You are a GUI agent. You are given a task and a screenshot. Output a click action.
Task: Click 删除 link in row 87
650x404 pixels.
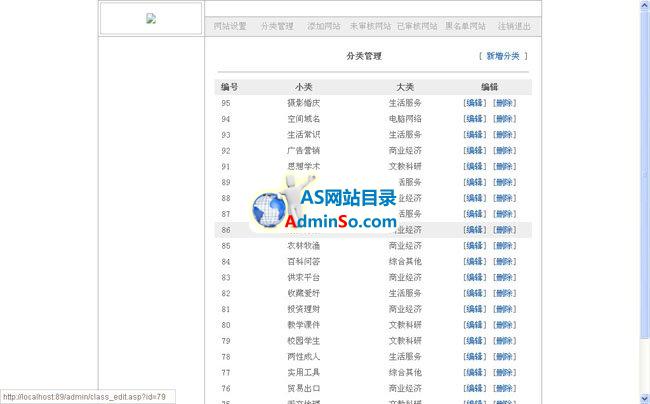[x=504, y=214]
